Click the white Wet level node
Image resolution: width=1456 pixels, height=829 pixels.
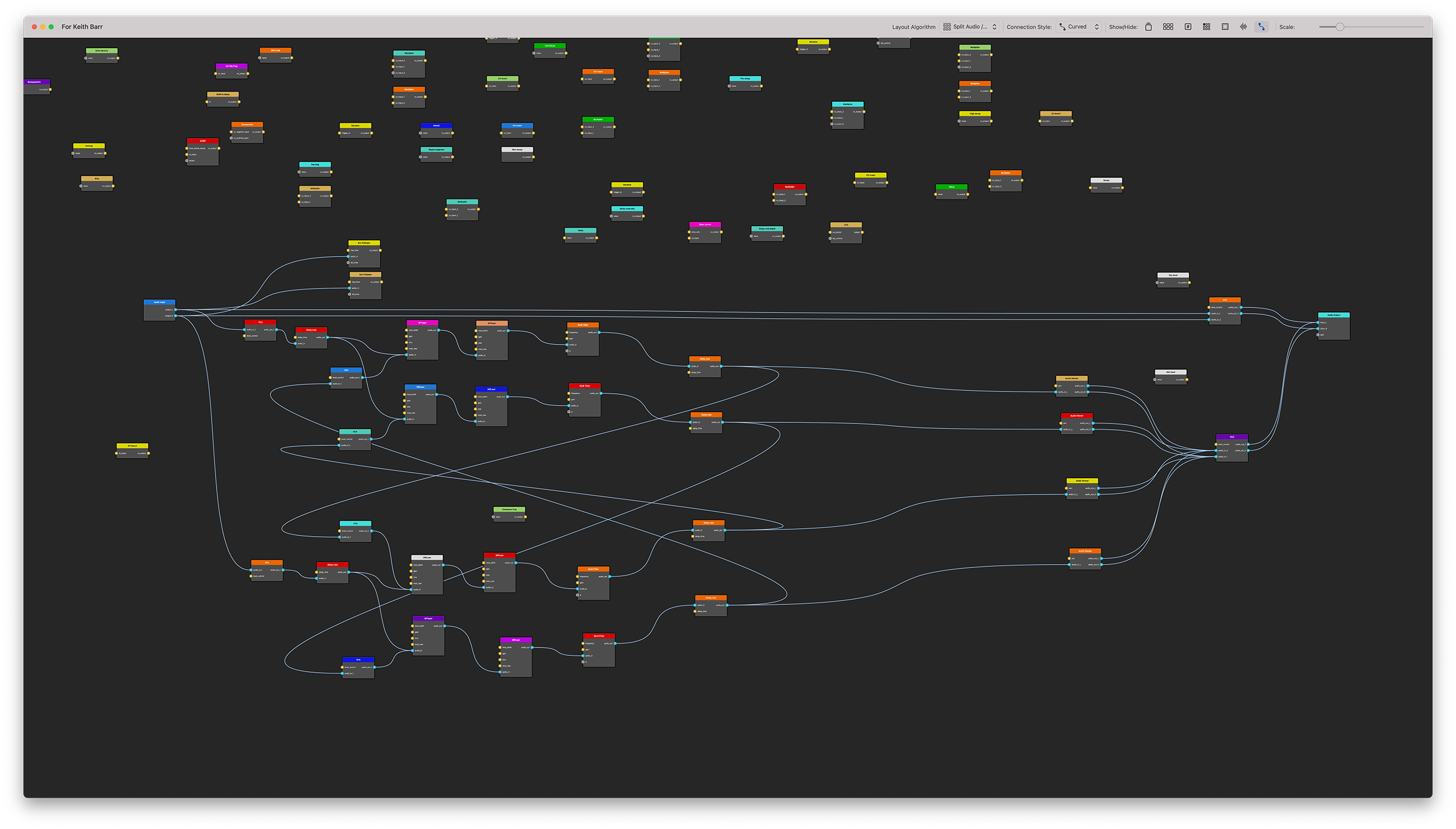pos(1170,372)
